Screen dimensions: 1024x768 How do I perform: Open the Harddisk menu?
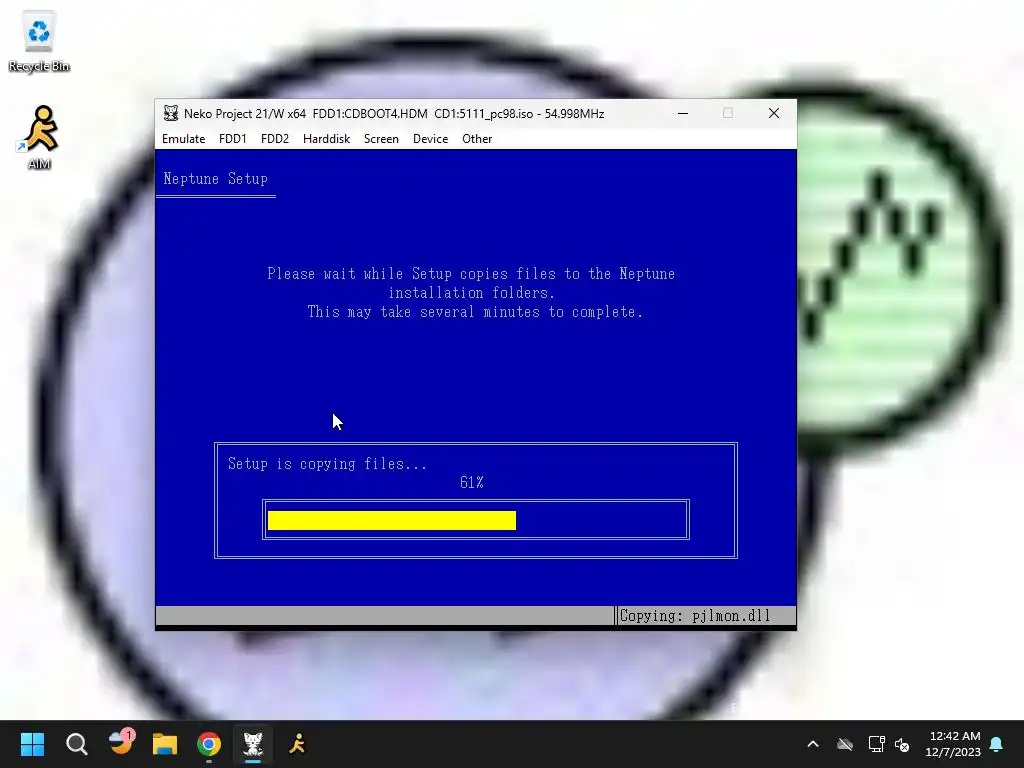point(327,138)
